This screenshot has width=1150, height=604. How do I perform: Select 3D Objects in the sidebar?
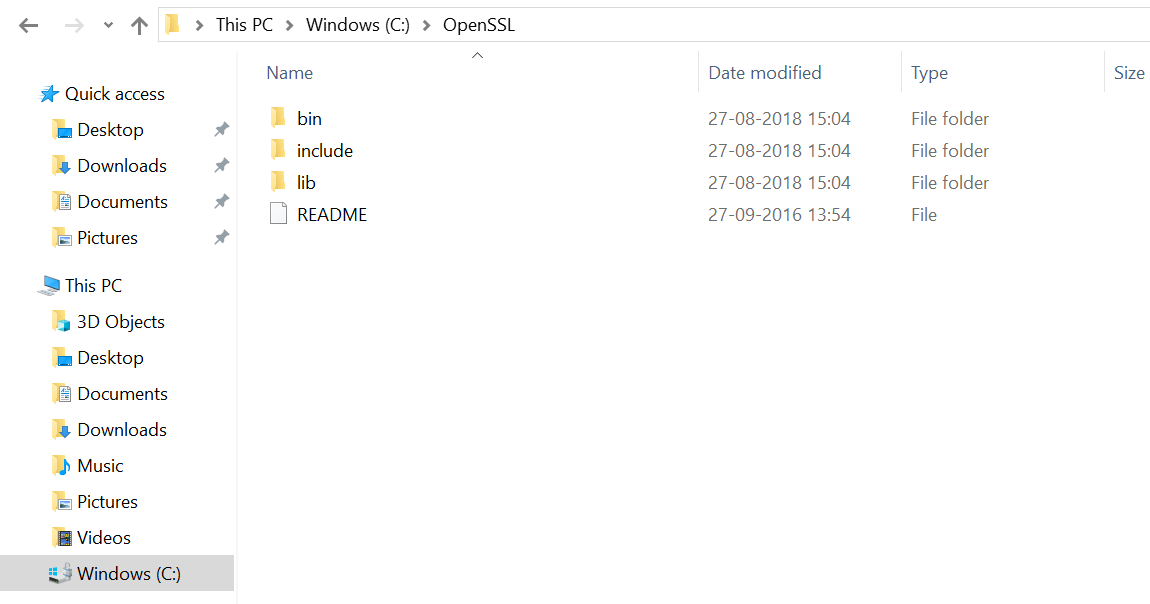pyautogui.click(x=121, y=321)
